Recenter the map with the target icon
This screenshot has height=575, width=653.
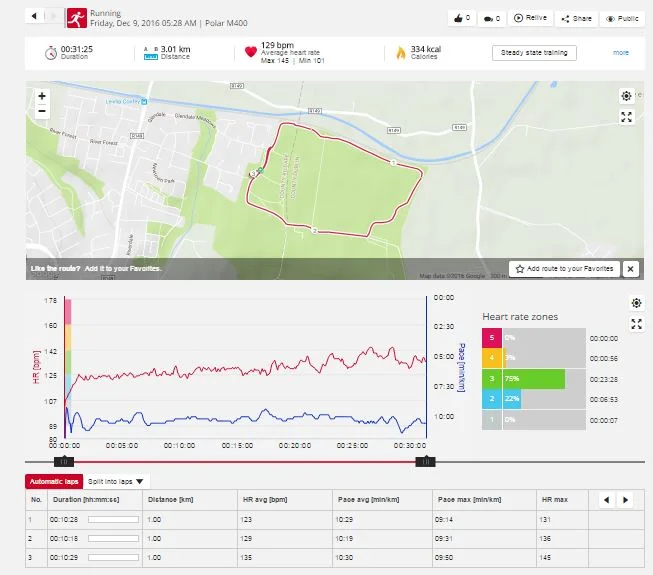pyautogui.click(x=626, y=96)
